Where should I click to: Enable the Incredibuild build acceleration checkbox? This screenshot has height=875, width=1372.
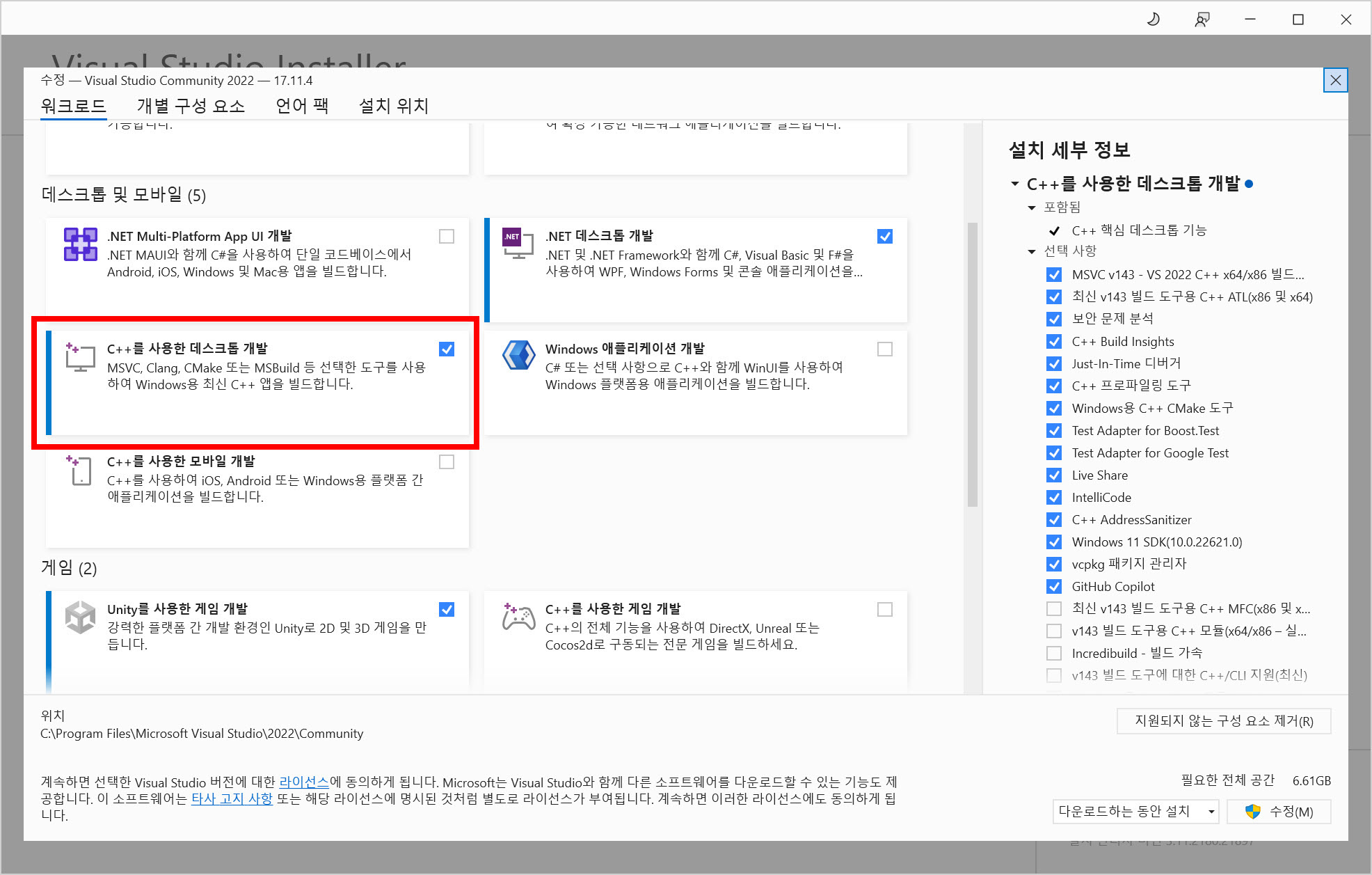coord(1054,654)
